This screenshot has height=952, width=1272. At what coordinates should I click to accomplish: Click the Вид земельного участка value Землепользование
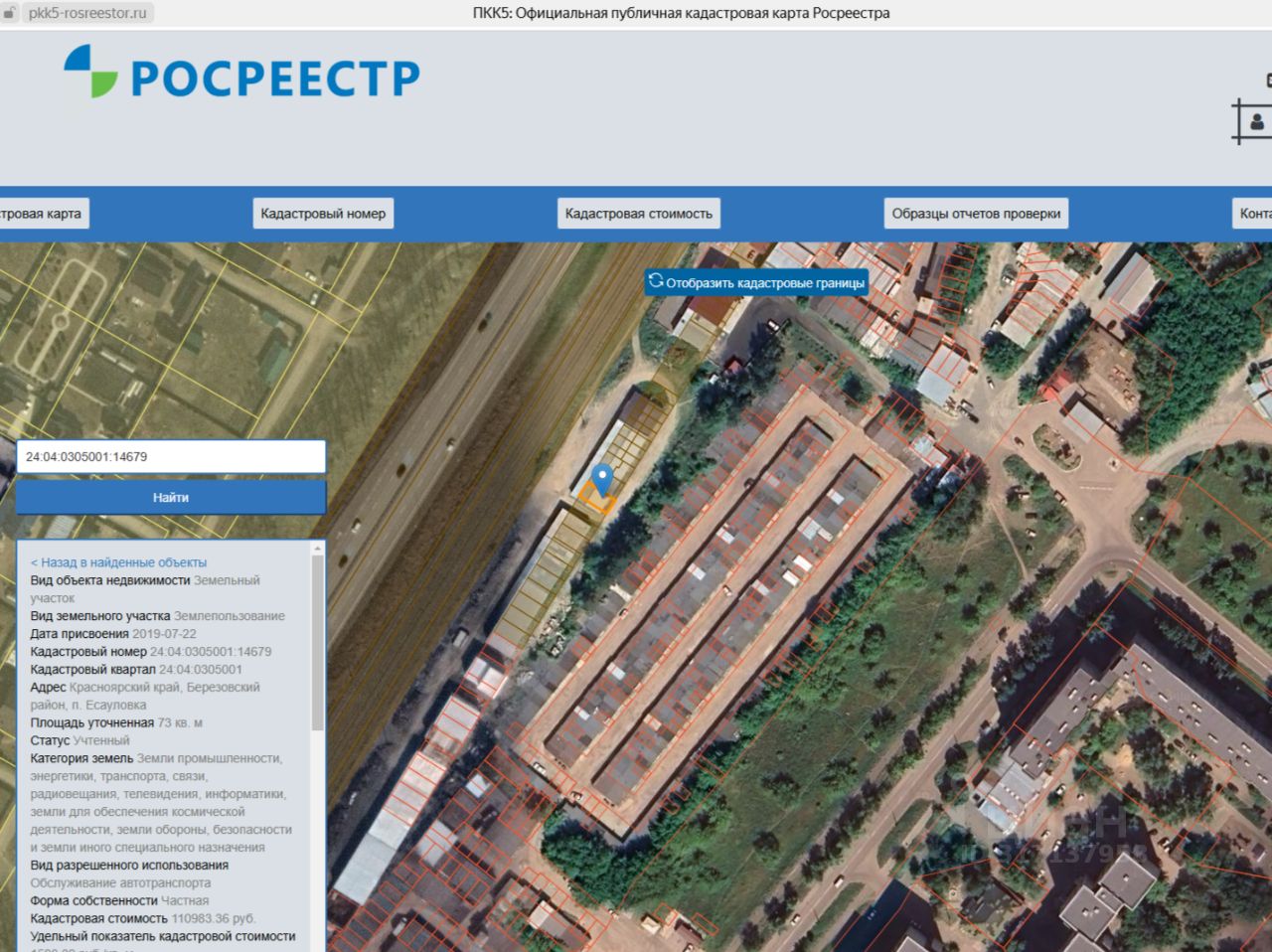pos(230,616)
